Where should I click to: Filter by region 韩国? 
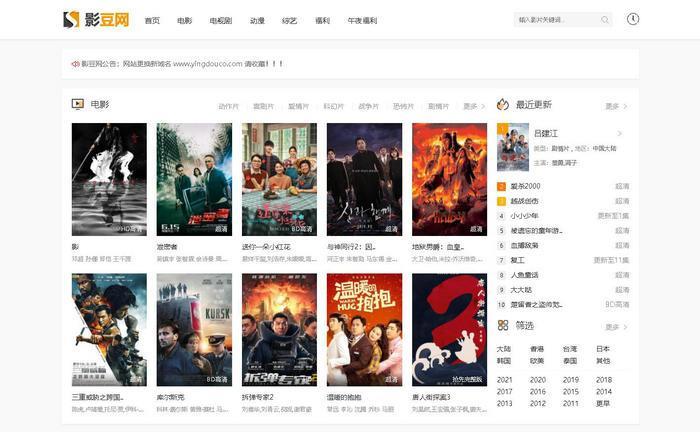click(x=504, y=361)
